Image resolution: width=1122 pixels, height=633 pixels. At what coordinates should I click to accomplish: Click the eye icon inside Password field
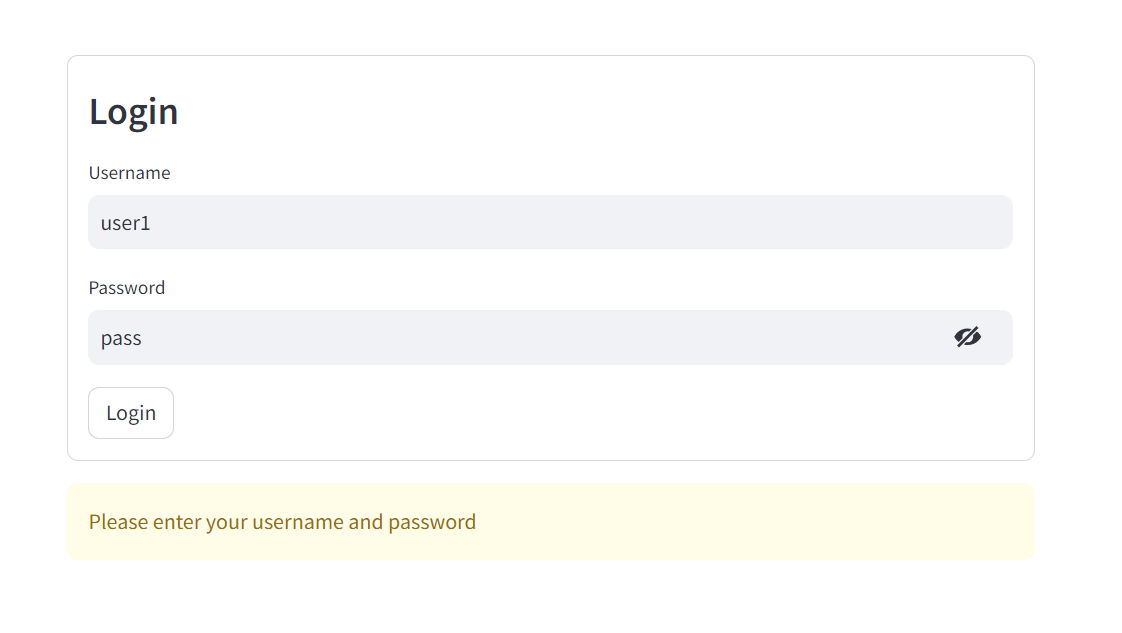967,337
